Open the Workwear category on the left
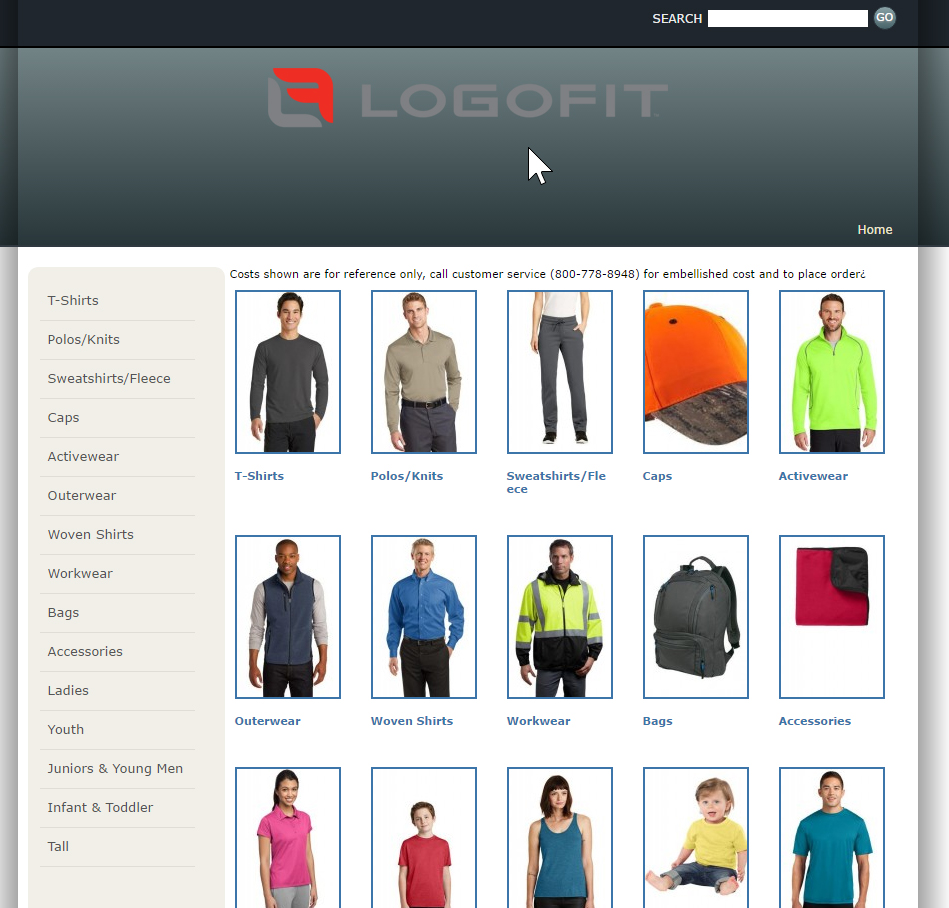949x908 pixels. click(x=80, y=573)
